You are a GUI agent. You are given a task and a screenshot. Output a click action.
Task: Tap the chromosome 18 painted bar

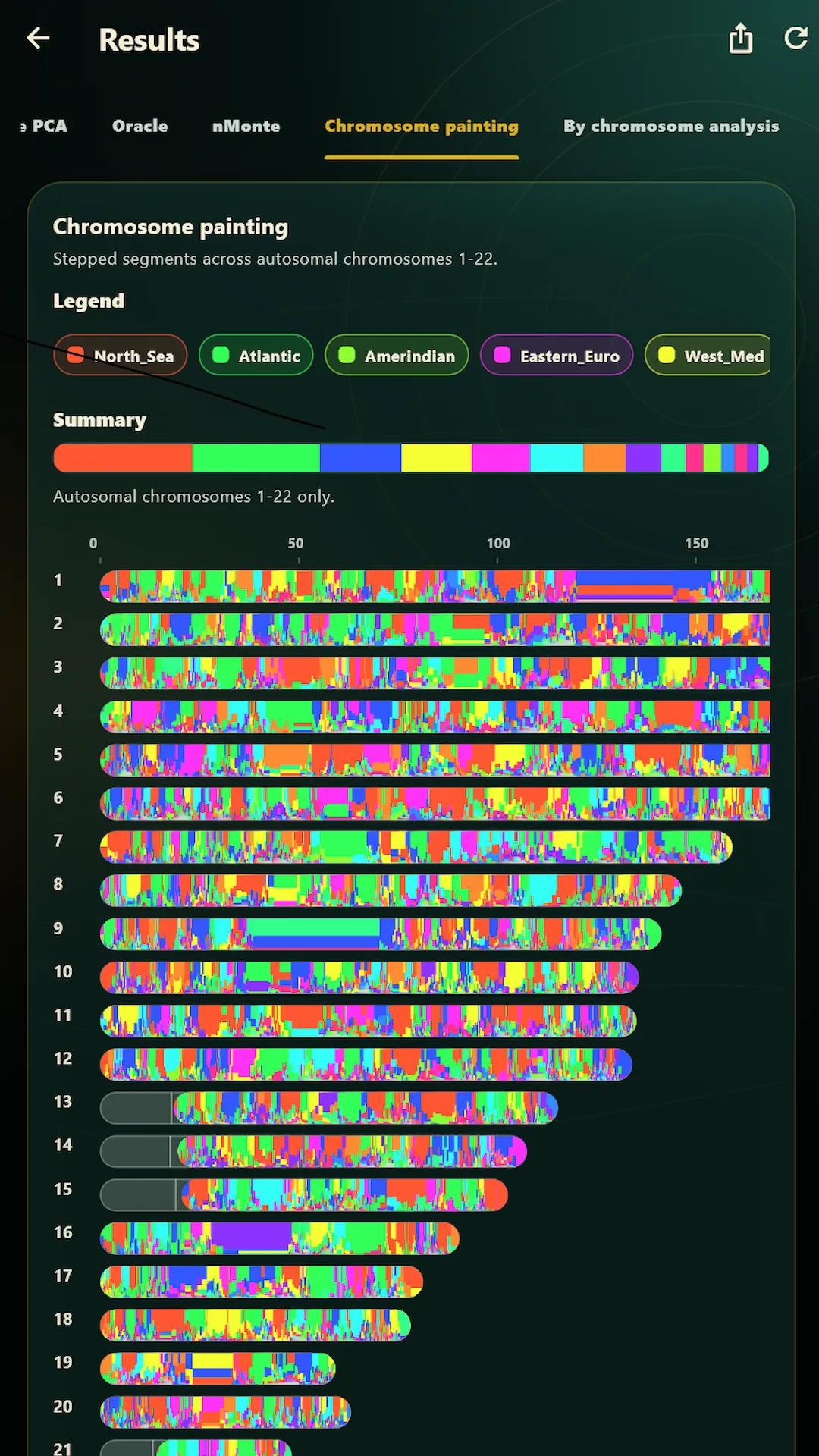tap(256, 1325)
